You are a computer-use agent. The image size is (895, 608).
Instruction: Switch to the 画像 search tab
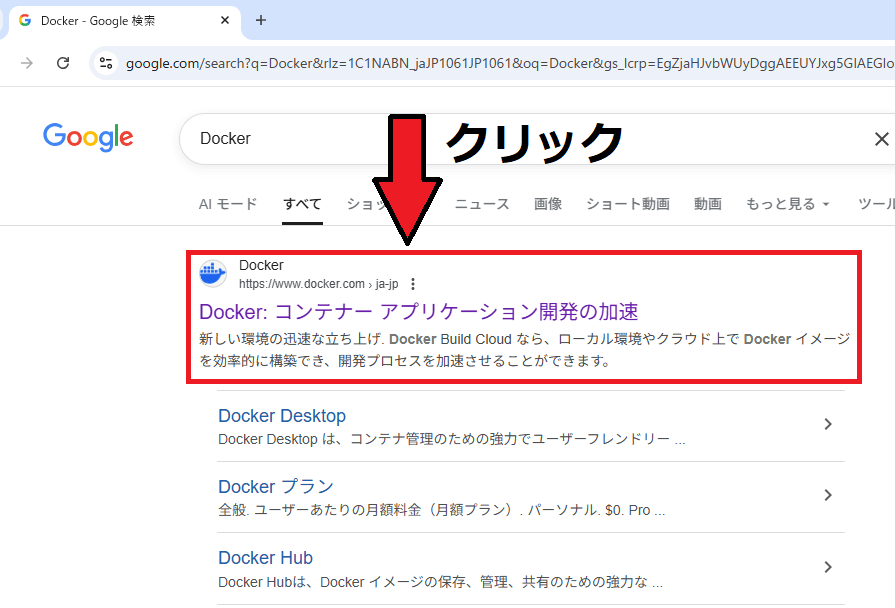(548, 204)
